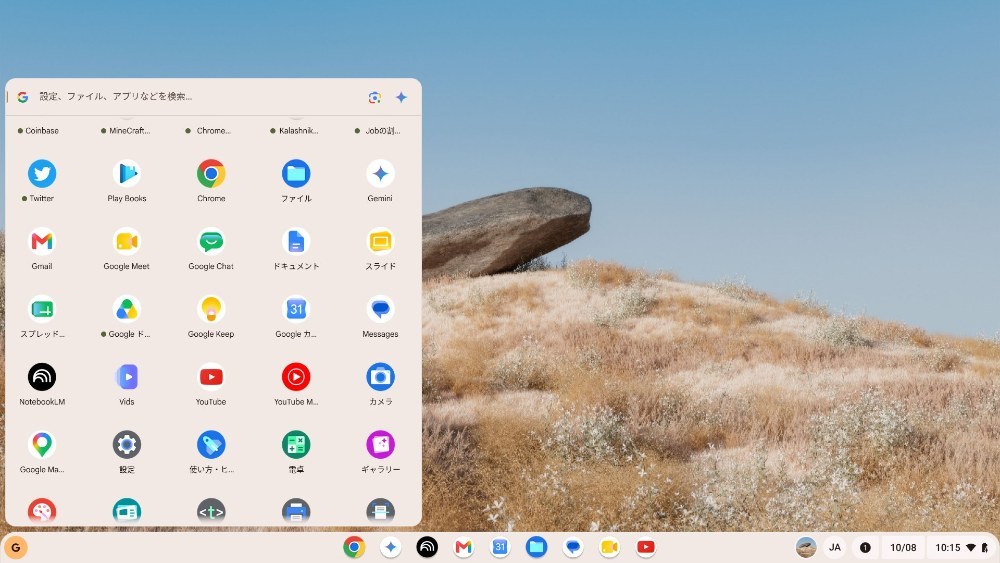Screen dimensions: 1000x563
Task: Open the calendar from the 10/08 date
Action: tap(903, 547)
